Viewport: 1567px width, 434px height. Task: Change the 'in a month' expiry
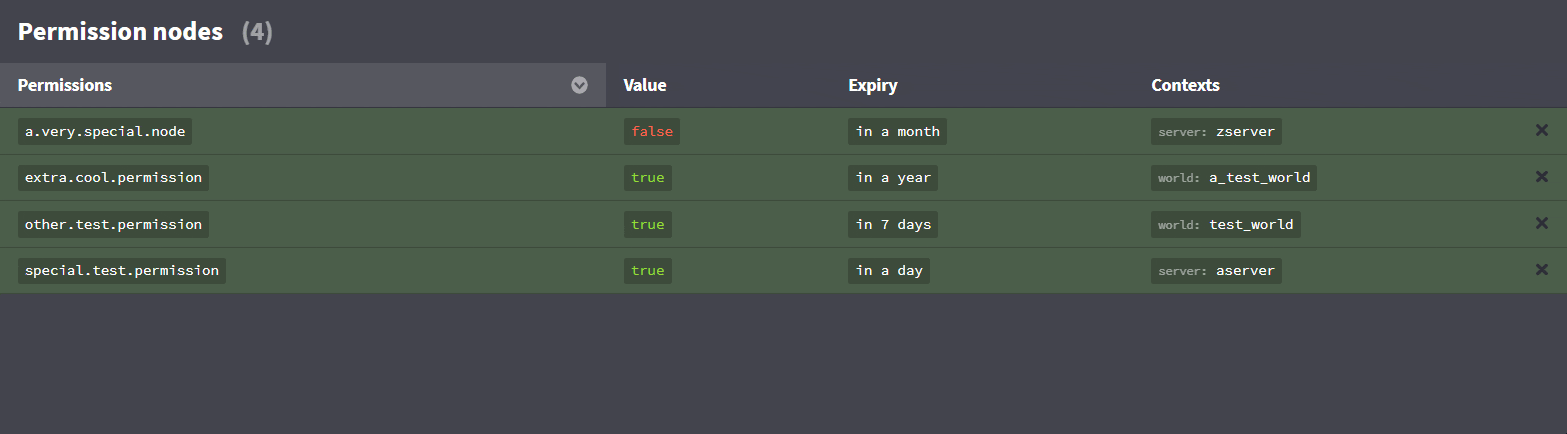(x=897, y=131)
